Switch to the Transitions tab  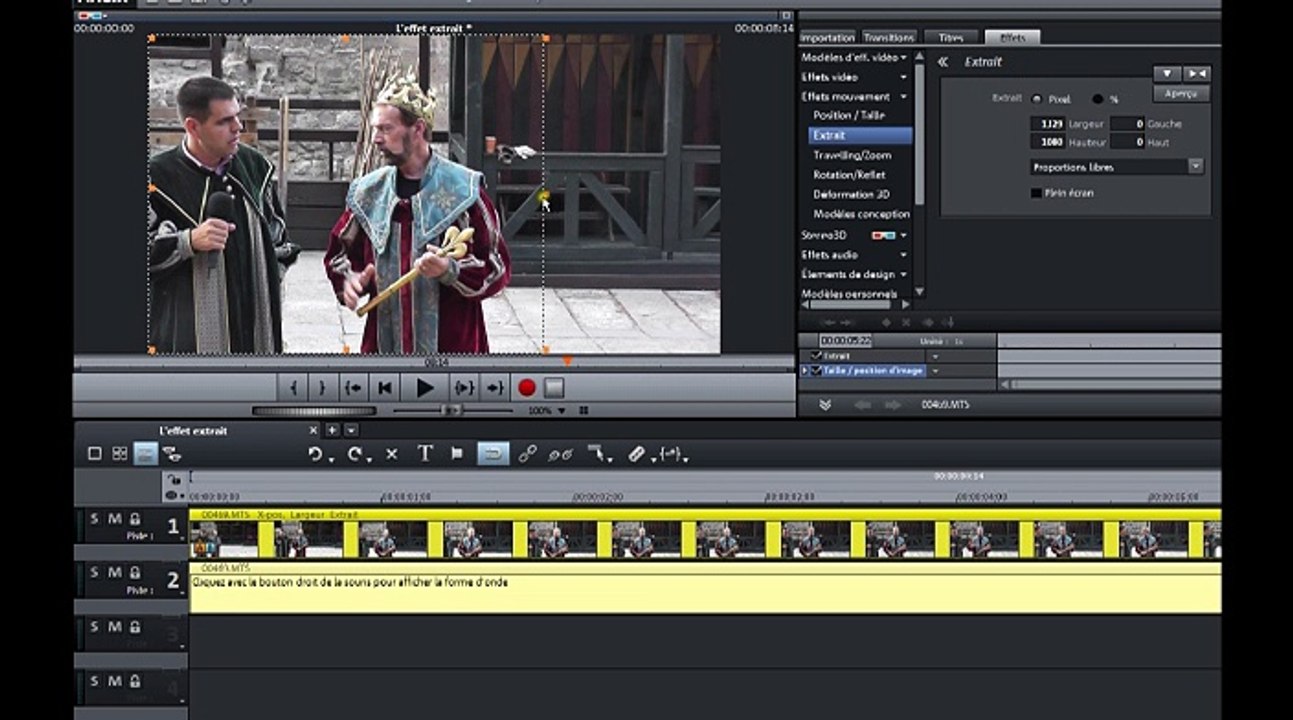[889, 37]
